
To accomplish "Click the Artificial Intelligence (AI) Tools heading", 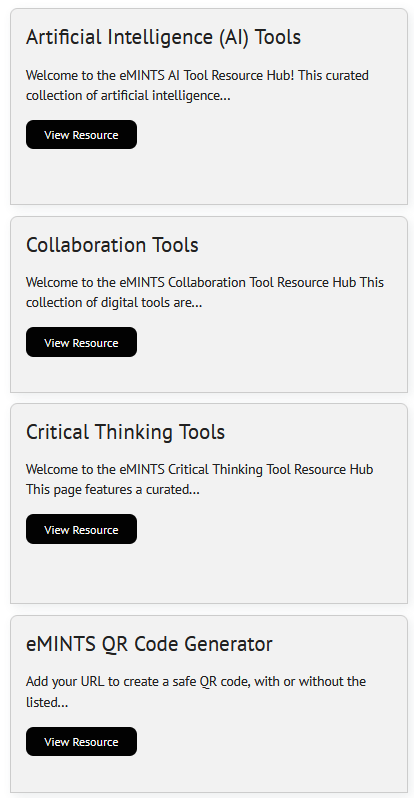I will [x=163, y=37].
